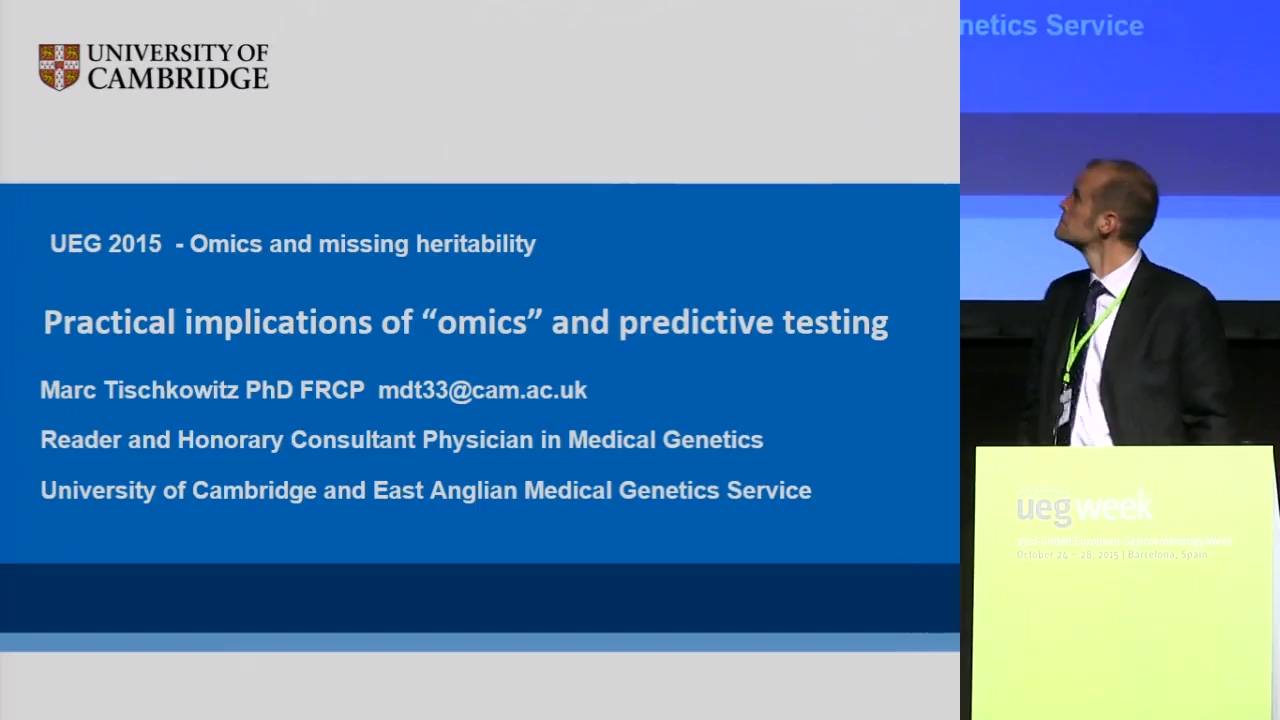Click the light blue stripe under navy band
This screenshot has height=720, width=1280.
[480, 642]
